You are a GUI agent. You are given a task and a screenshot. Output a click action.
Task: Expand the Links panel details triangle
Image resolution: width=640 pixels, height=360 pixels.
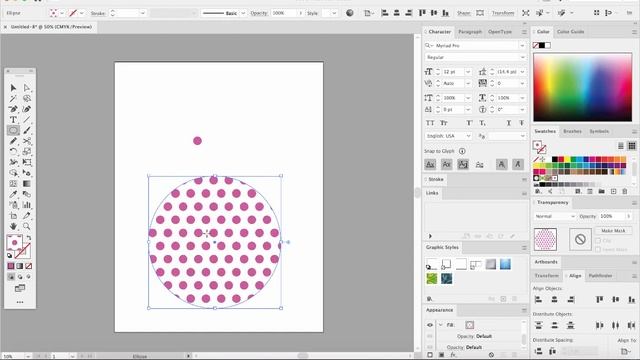coord(430,236)
